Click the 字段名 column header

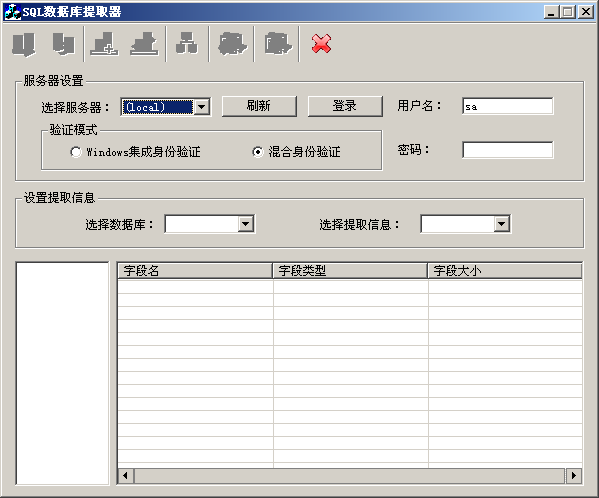point(195,271)
